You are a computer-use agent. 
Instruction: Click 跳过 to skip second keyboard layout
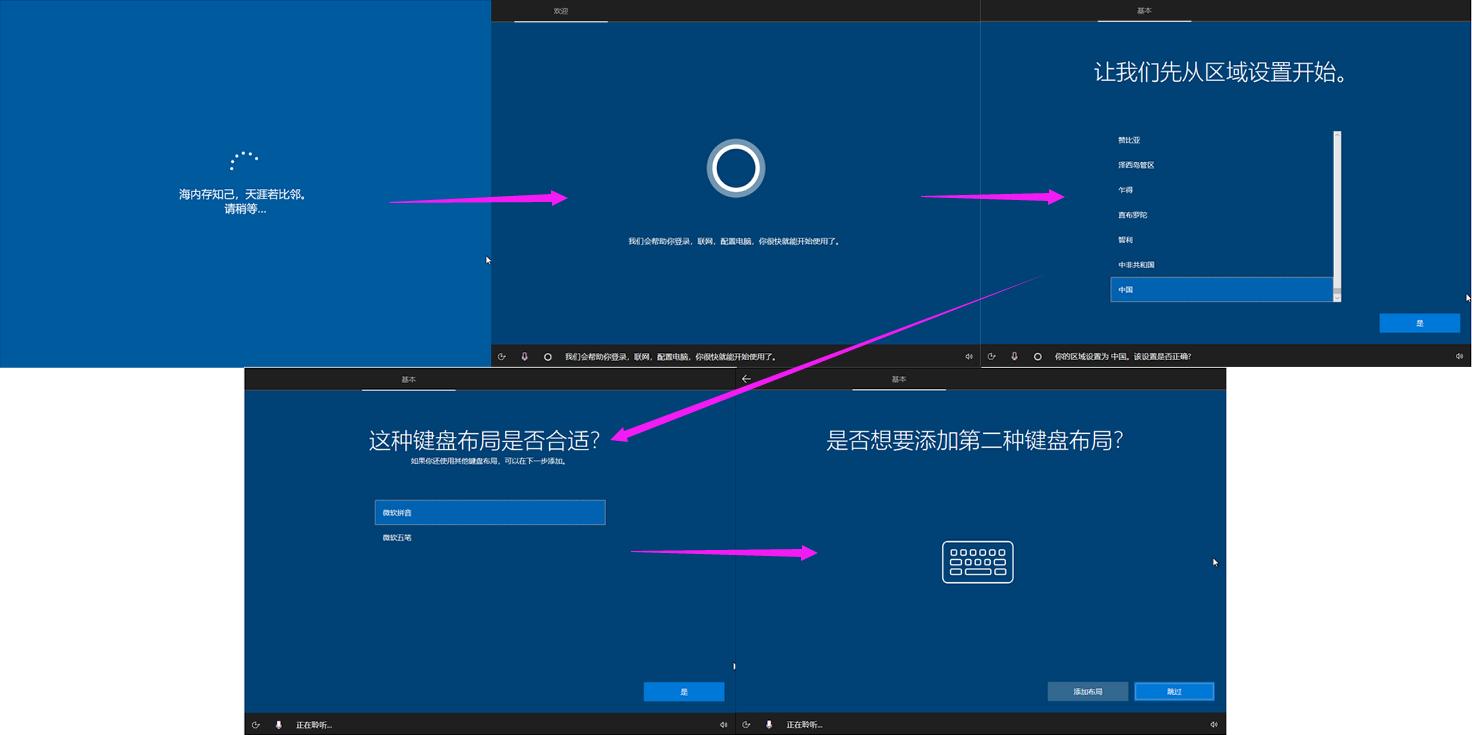coord(1173,691)
